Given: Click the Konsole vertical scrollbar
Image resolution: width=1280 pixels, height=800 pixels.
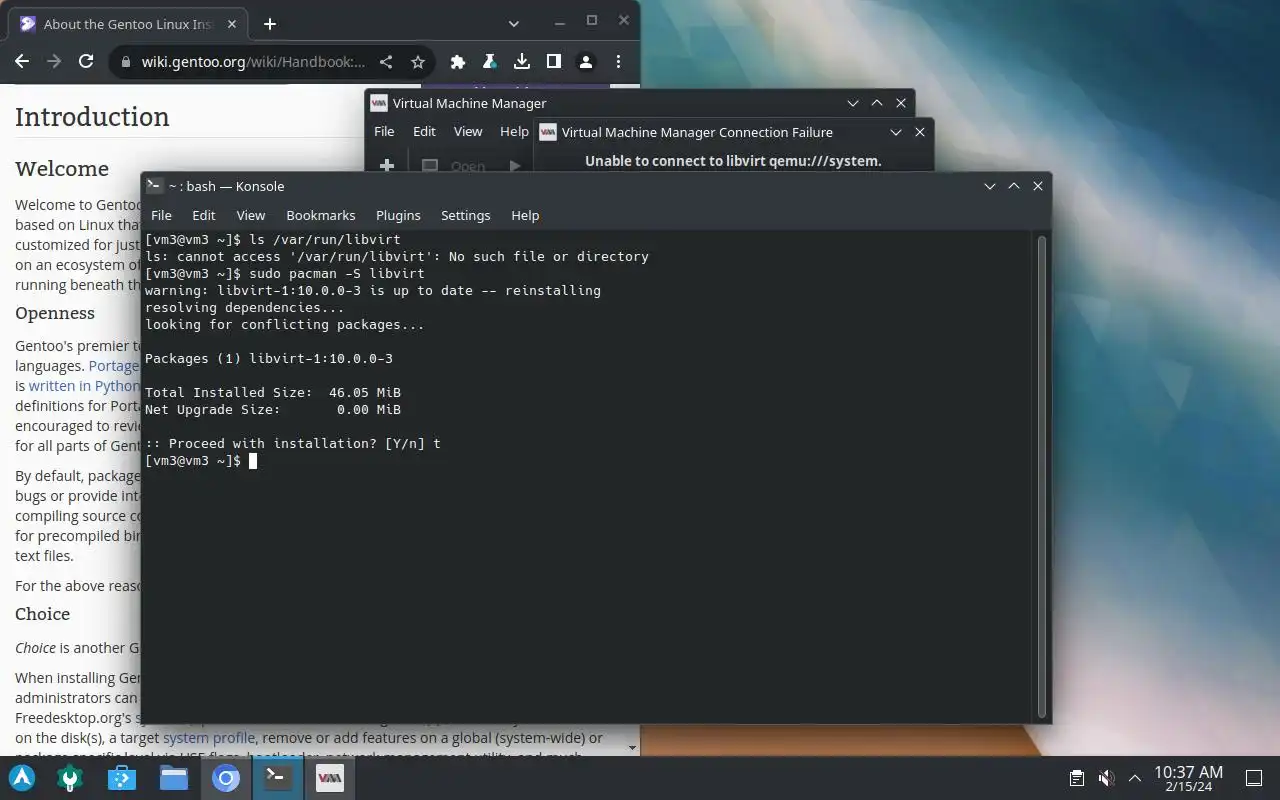Looking at the screenshot, I should (x=1042, y=477).
